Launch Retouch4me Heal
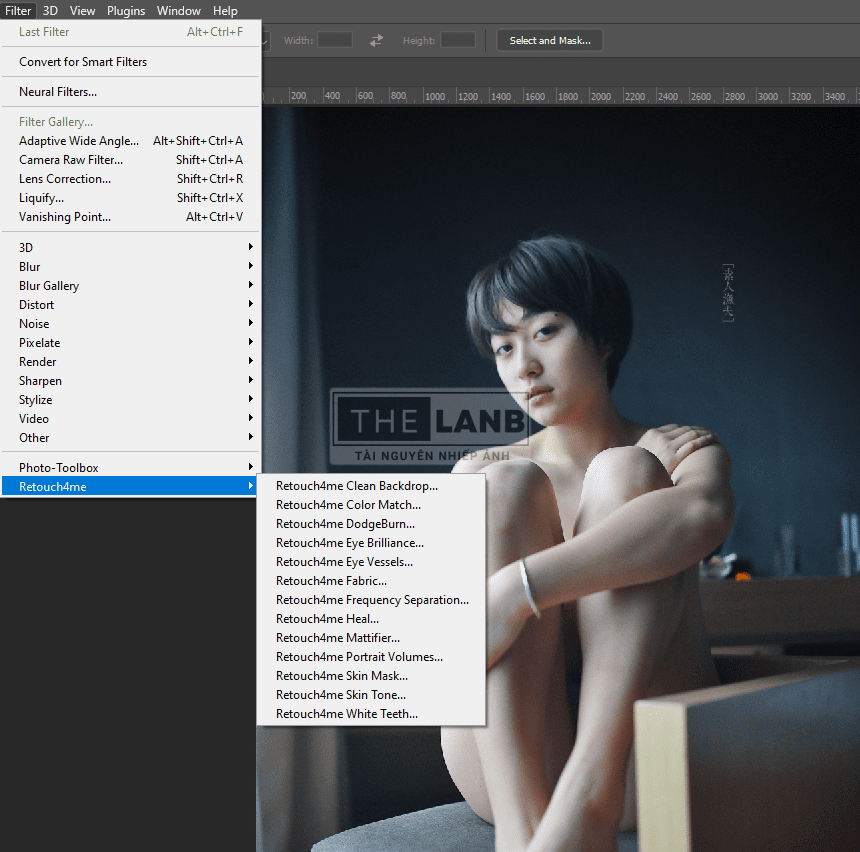Screen dimensions: 860x852 click(x=371, y=619)
